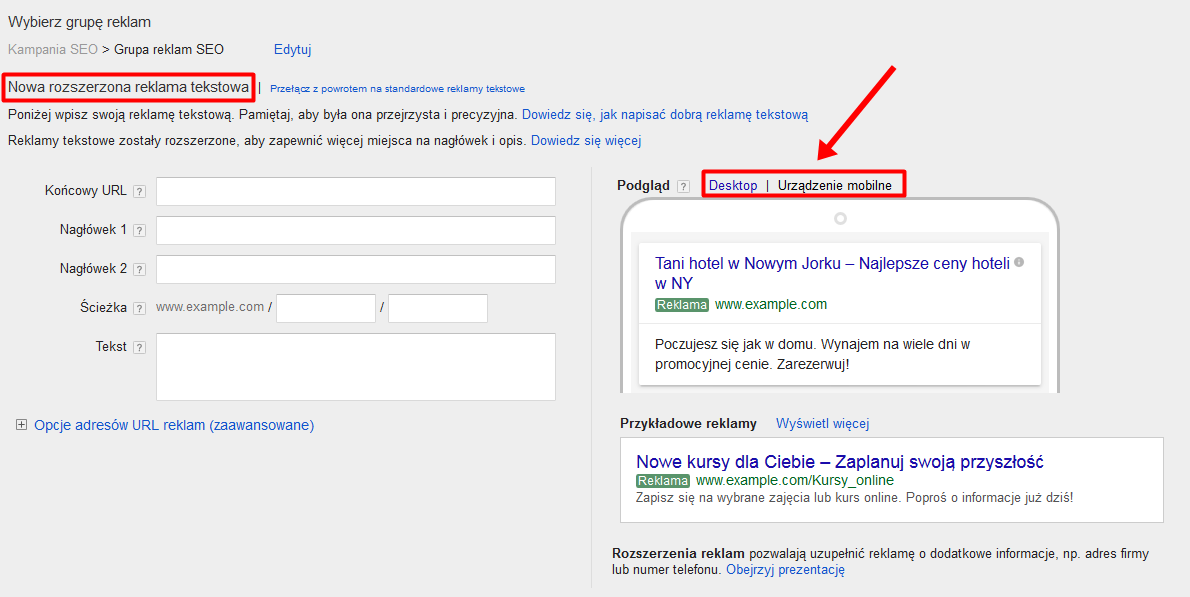
Task: Open Opcje adresów URL reklam (zaawansowane) link
Action: (x=174, y=426)
